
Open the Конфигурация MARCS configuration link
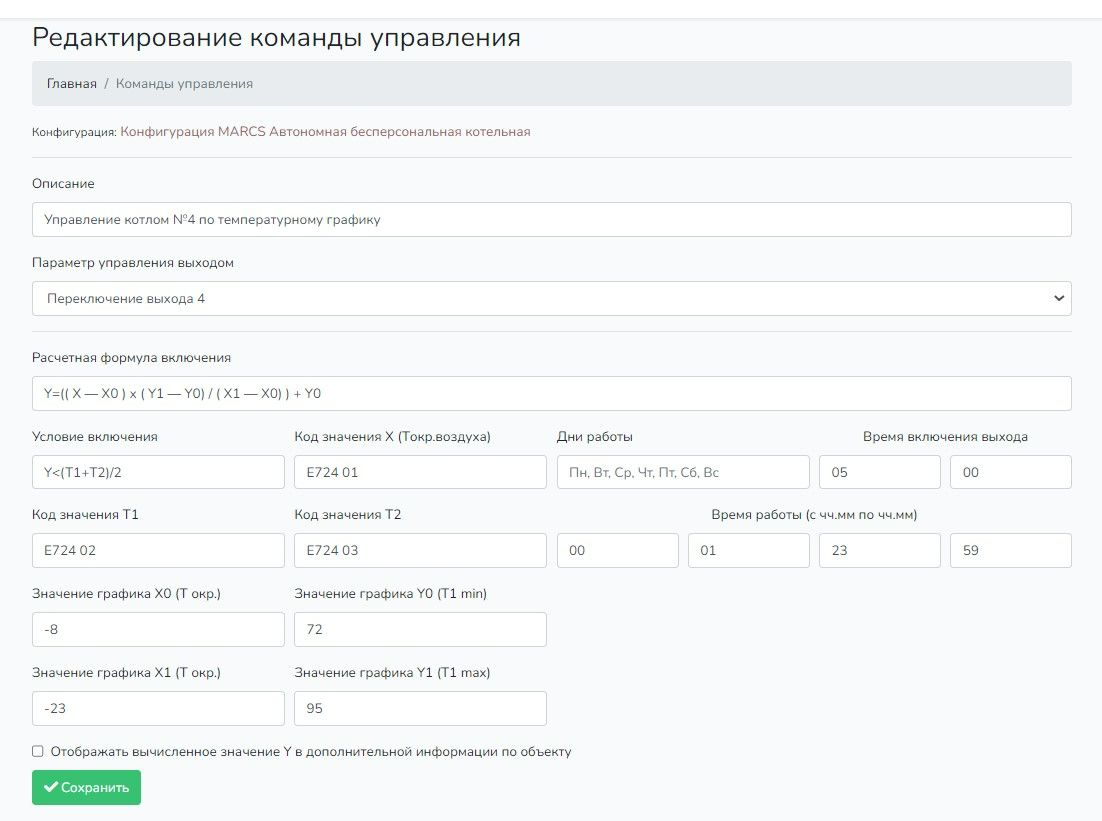tap(325, 131)
